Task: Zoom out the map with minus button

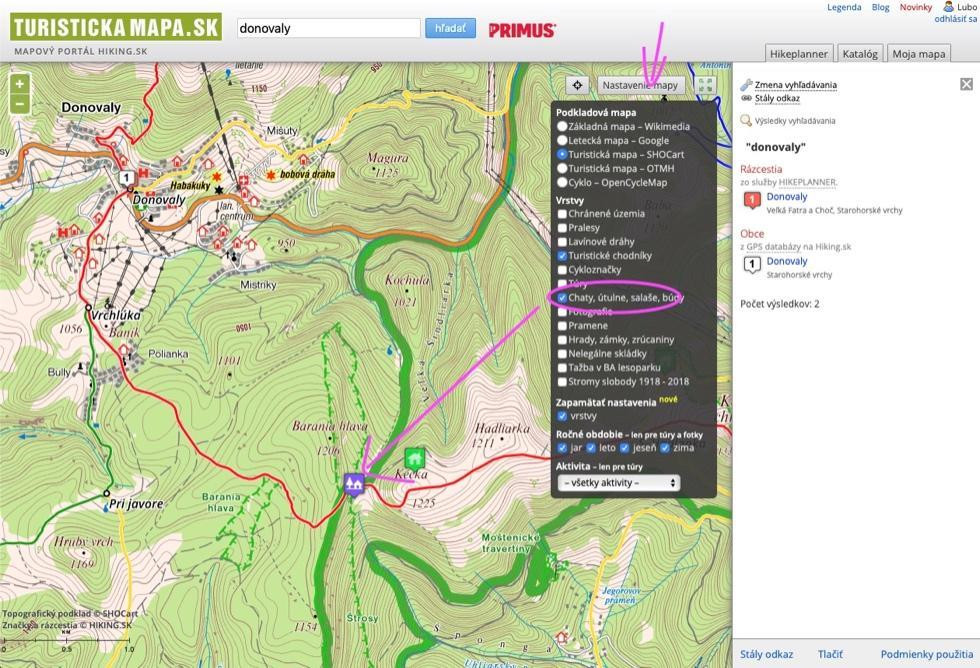Action: point(19,103)
